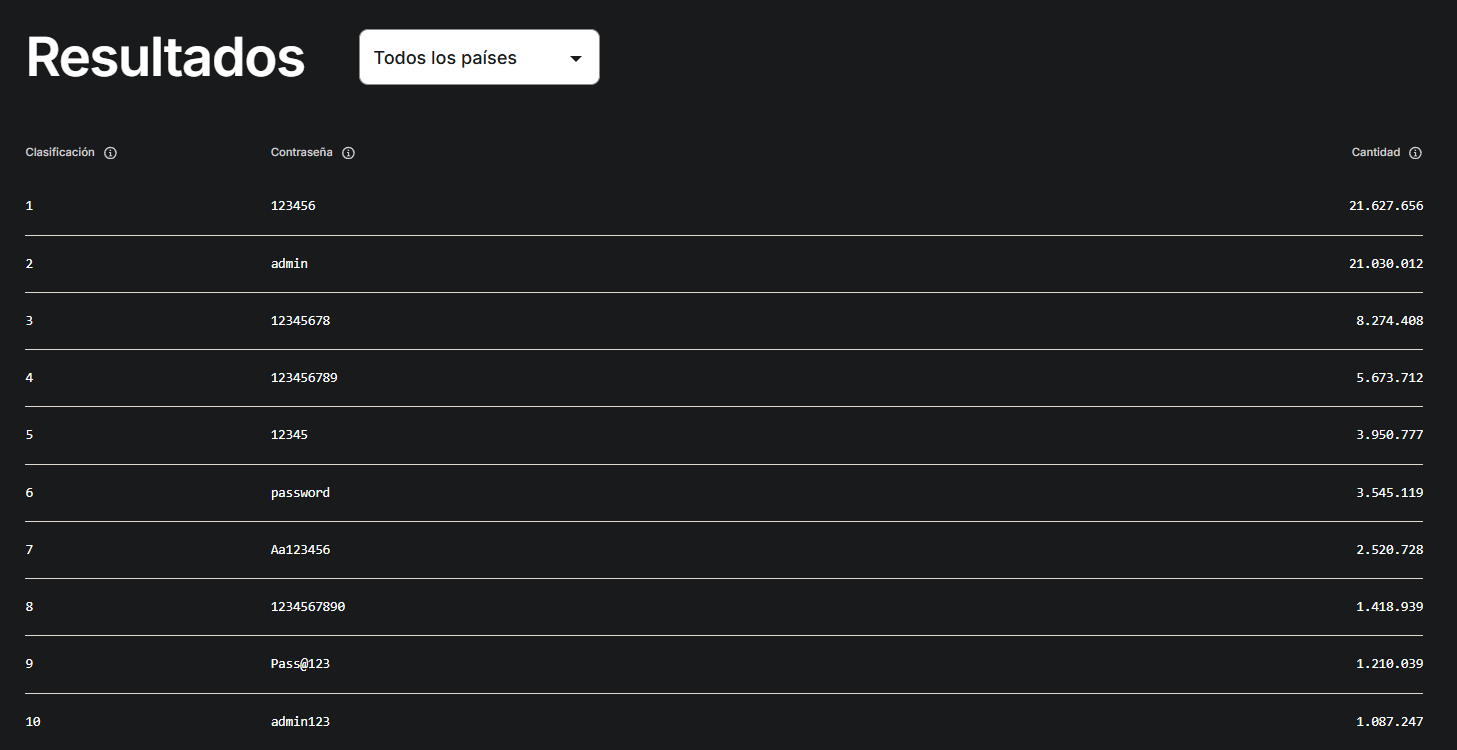Click the 123456789 password entry
The image size is (1457, 750).
304,378
